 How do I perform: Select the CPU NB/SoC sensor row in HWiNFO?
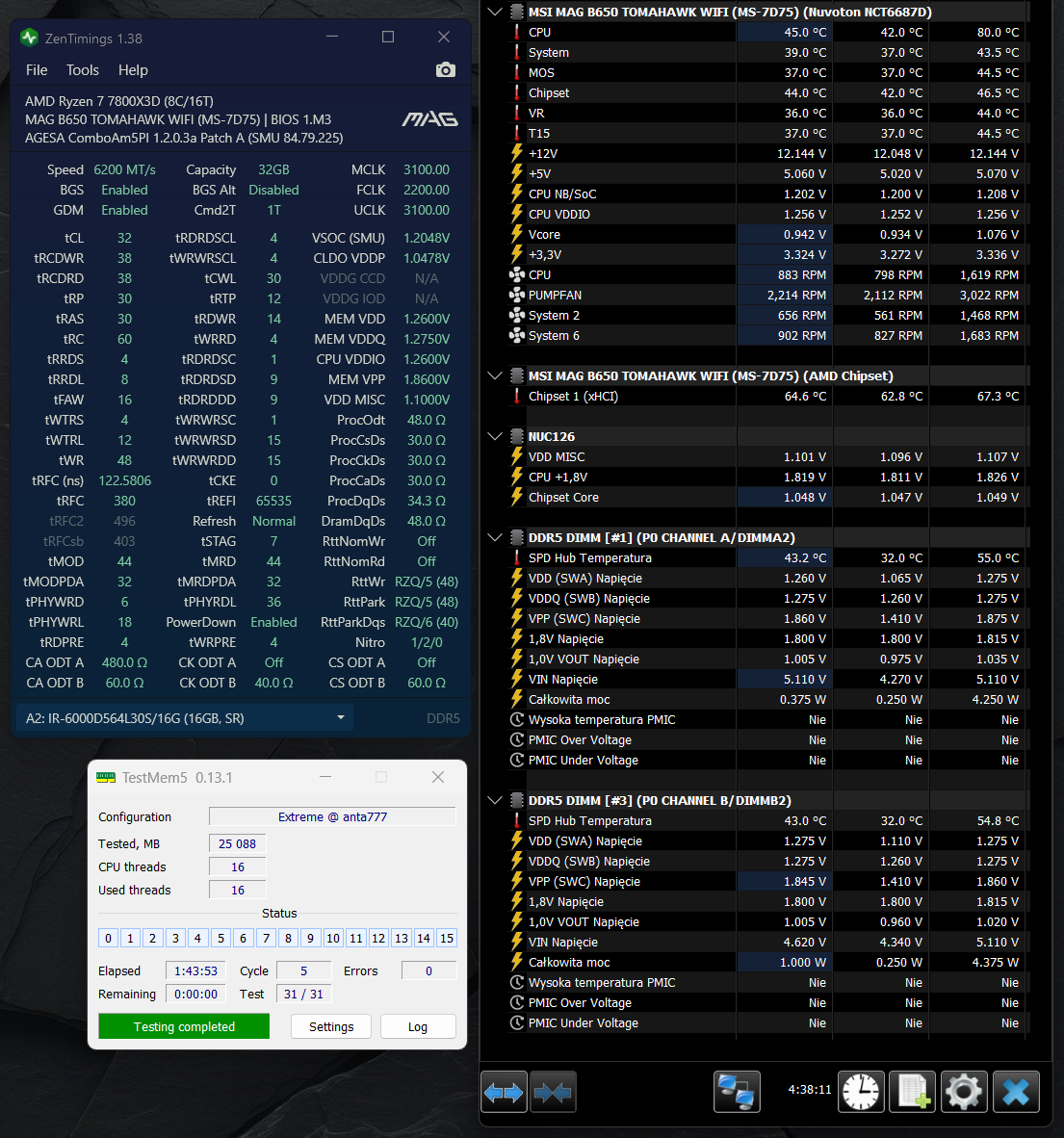[x=767, y=194]
